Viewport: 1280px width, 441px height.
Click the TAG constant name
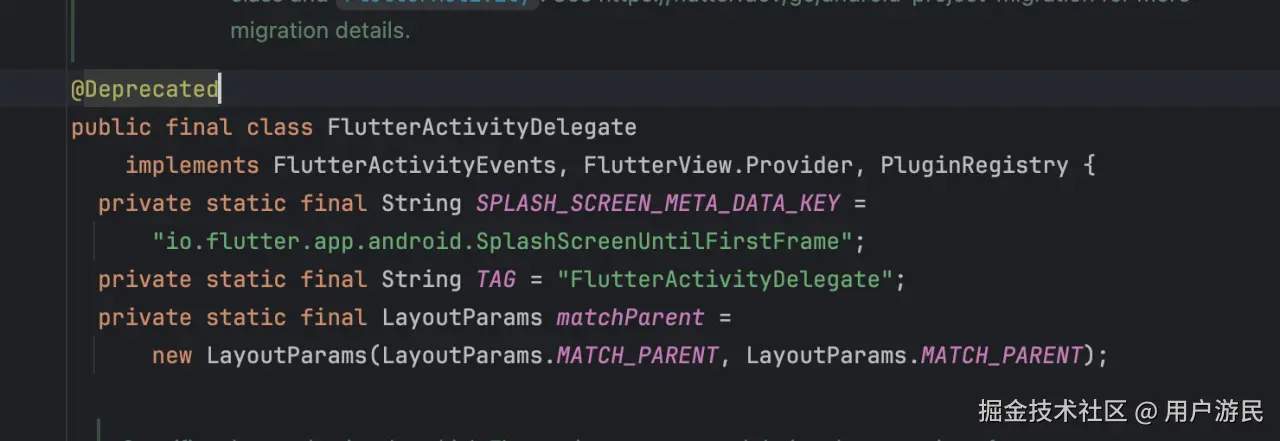[x=495, y=279]
